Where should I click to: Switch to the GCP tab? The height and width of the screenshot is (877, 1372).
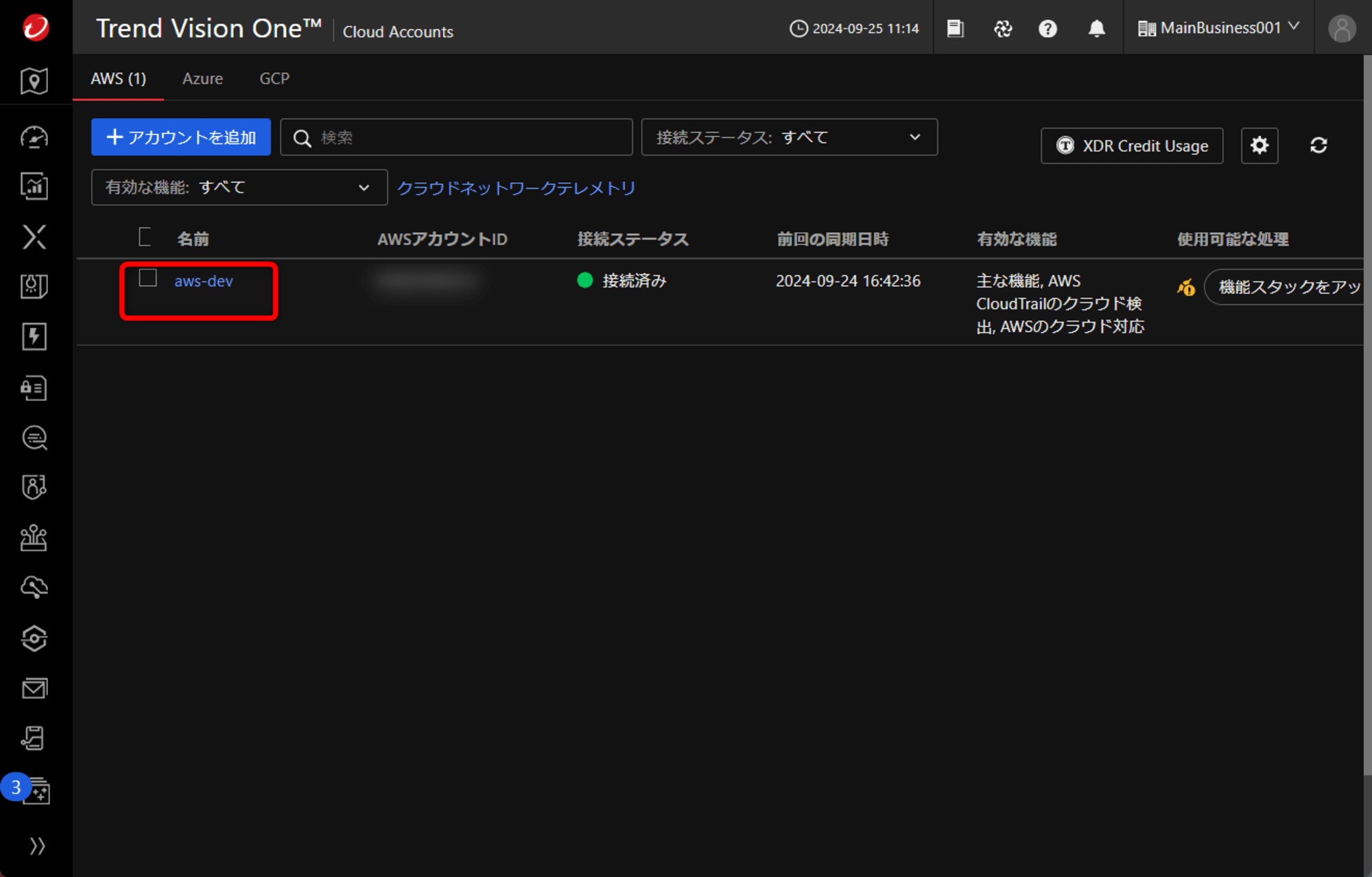tap(274, 78)
